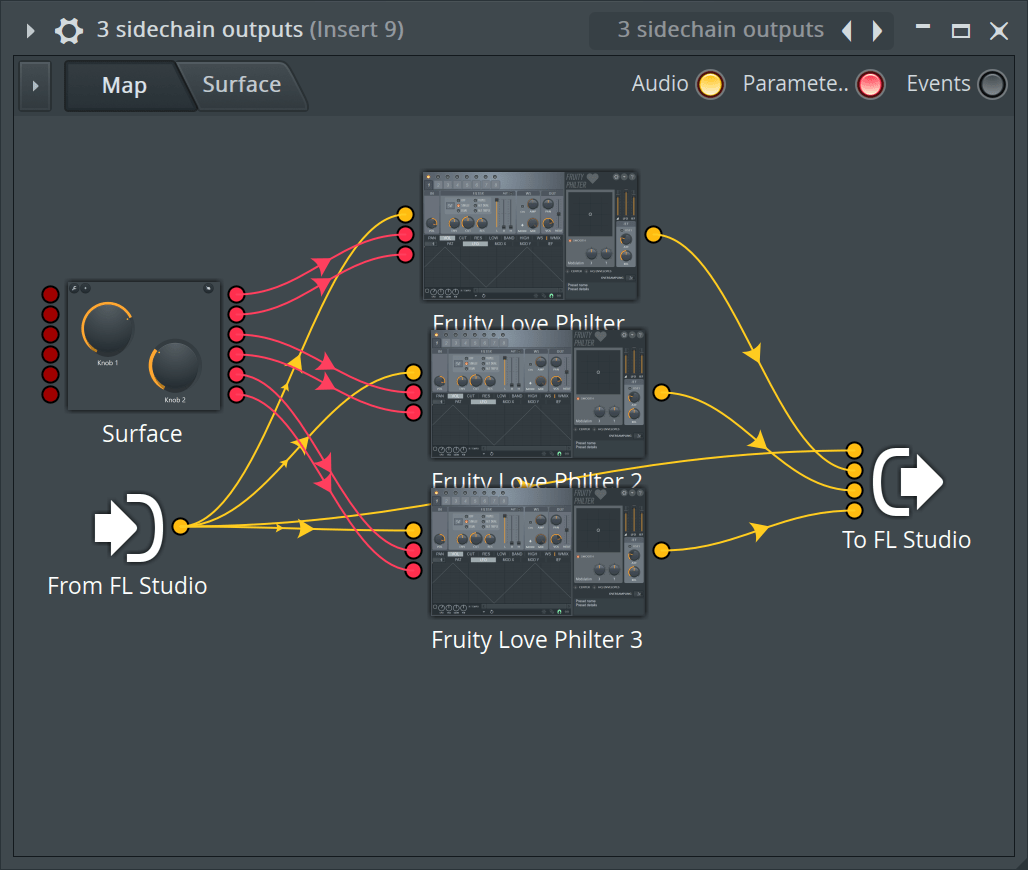Click the first Fruity Love Philter output port

point(653,235)
